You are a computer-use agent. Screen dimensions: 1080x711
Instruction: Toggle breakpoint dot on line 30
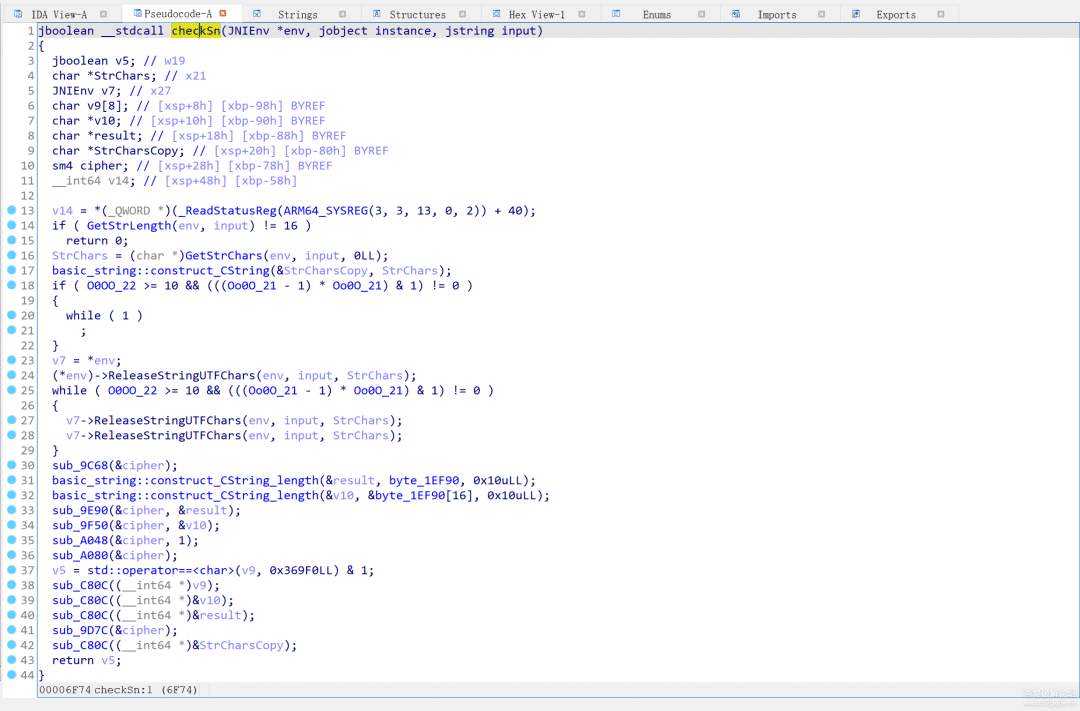(x=10, y=466)
